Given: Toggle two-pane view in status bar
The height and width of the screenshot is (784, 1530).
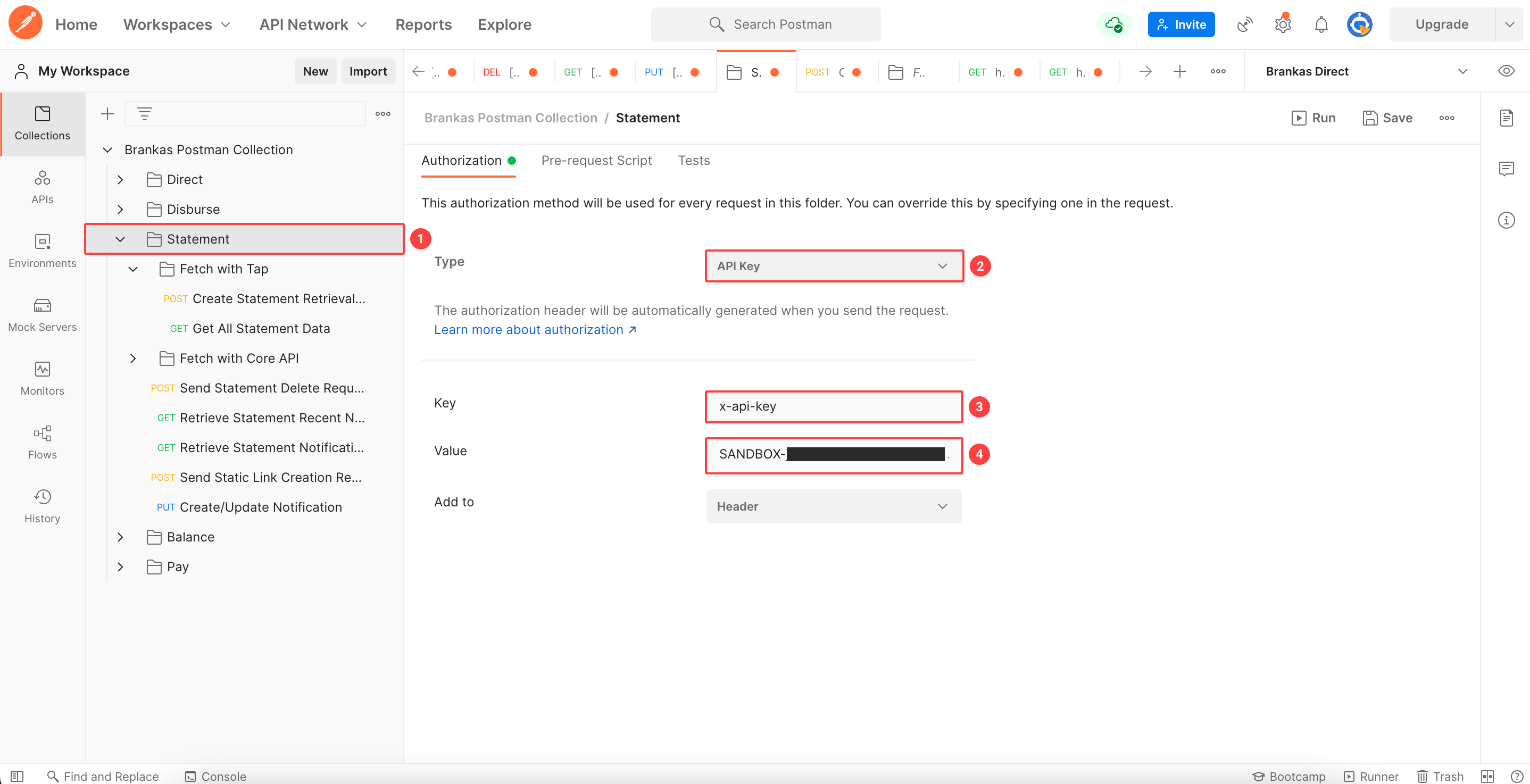Looking at the screenshot, I should (x=1487, y=776).
